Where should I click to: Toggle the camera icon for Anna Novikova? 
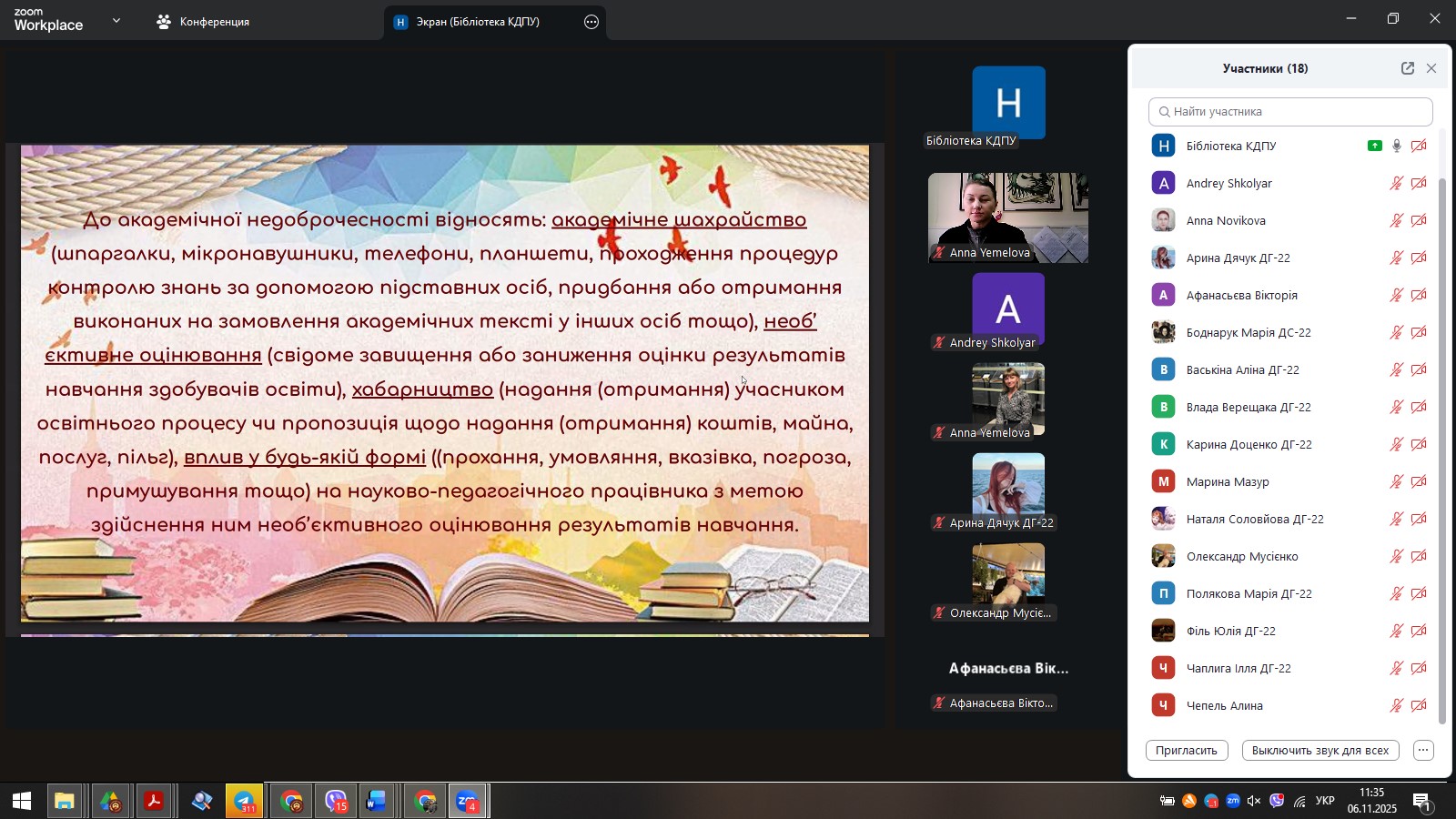point(1419,220)
